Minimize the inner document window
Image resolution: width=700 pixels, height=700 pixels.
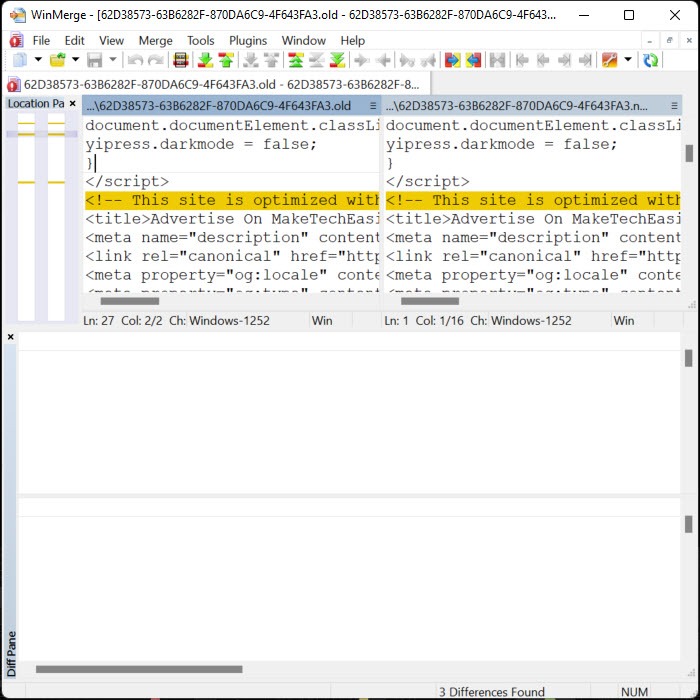click(650, 41)
